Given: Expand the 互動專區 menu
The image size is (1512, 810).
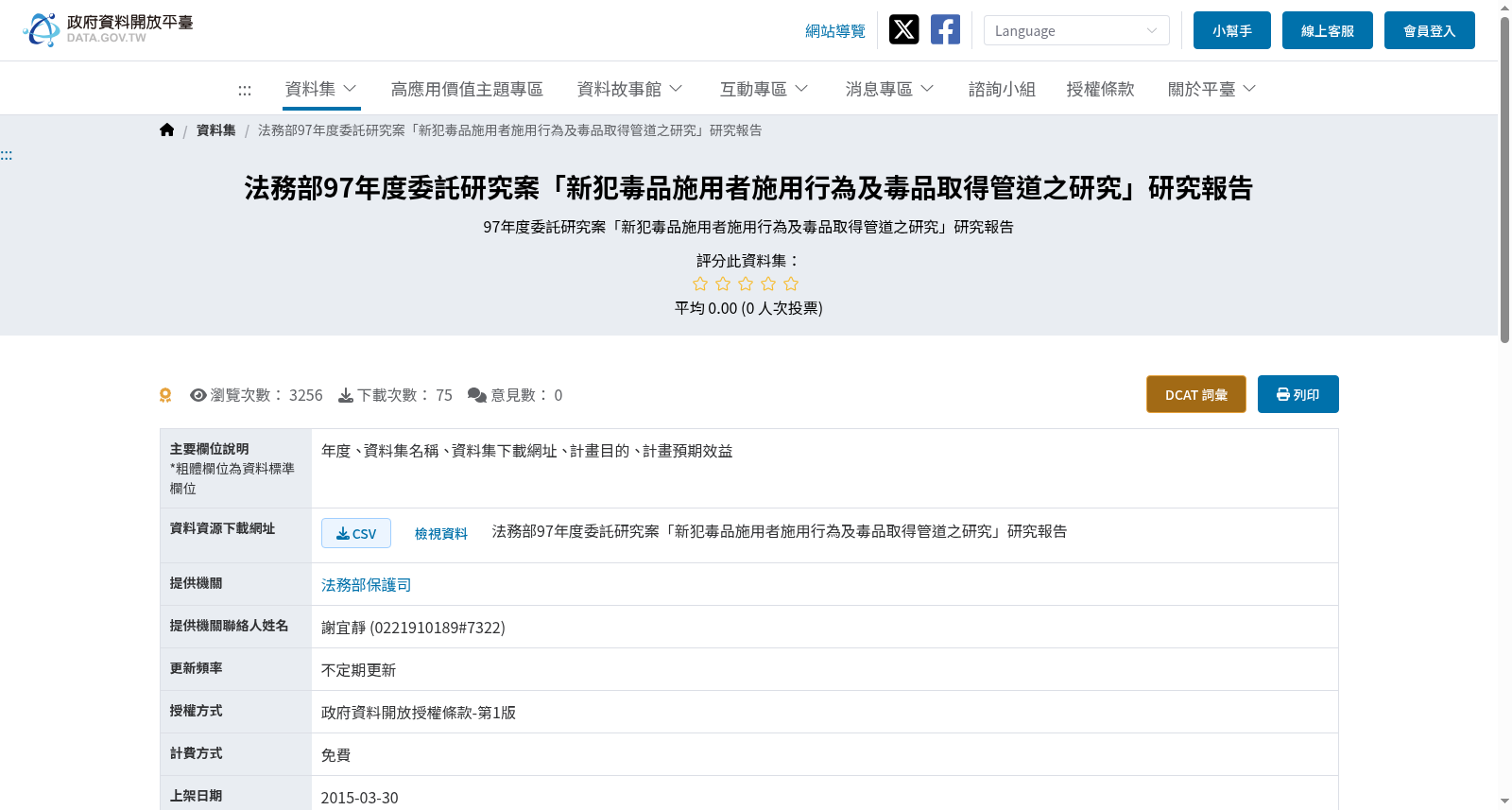Looking at the screenshot, I should click(x=764, y=89).
